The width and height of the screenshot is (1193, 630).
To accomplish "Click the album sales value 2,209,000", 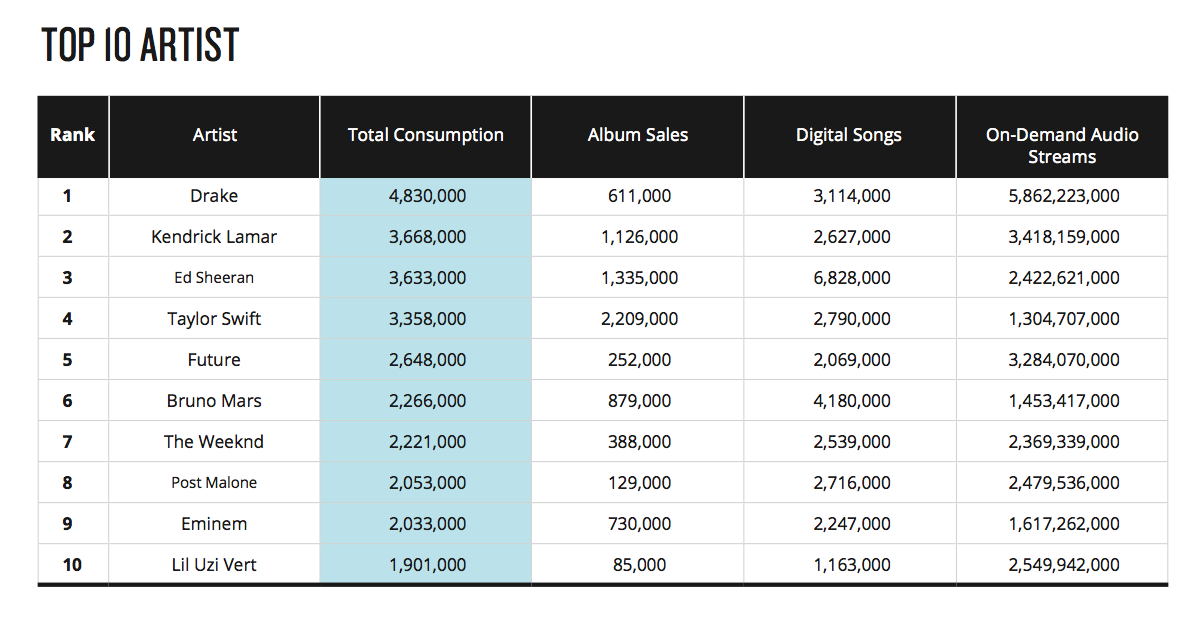I will coord(639,320).
